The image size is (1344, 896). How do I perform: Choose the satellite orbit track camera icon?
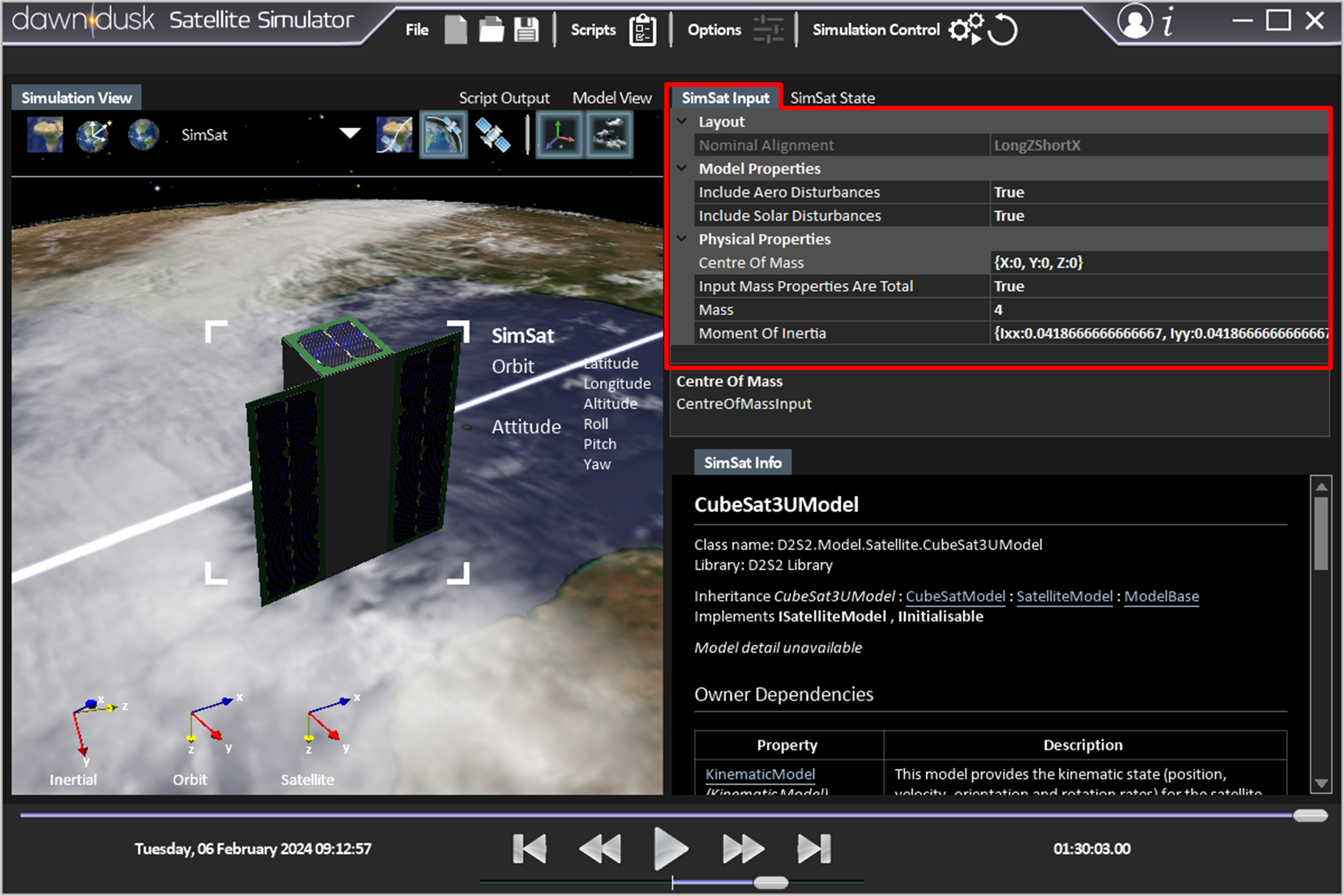click(x=394, y=135)
